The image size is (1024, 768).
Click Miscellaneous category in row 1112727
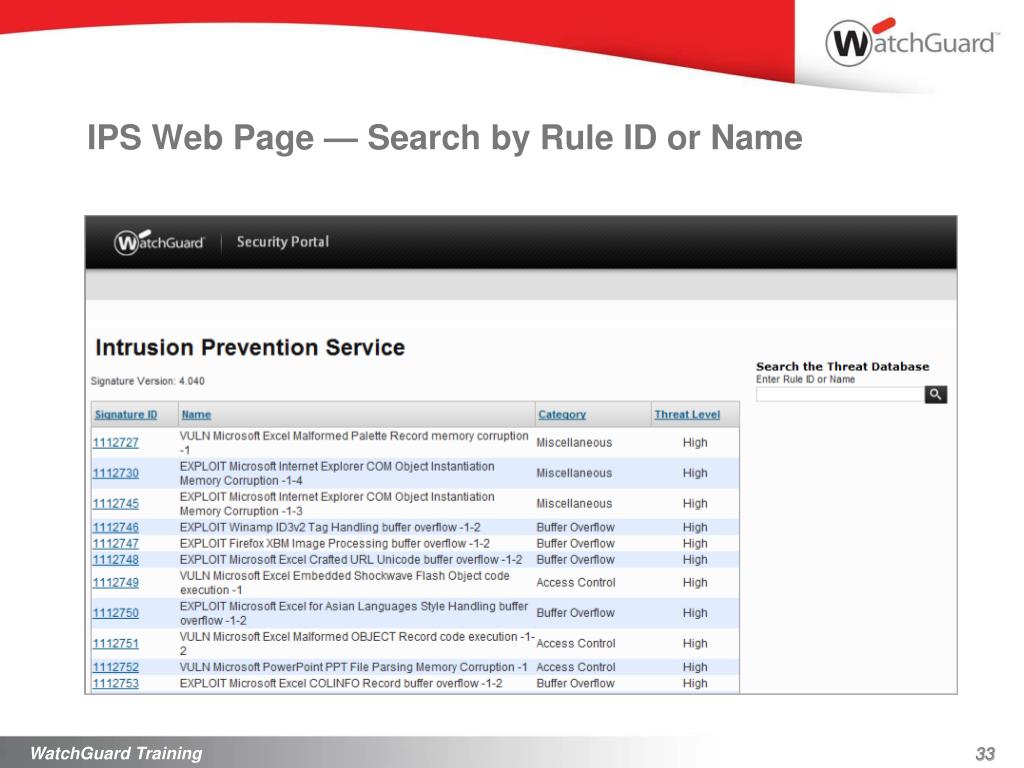(574, 443)
